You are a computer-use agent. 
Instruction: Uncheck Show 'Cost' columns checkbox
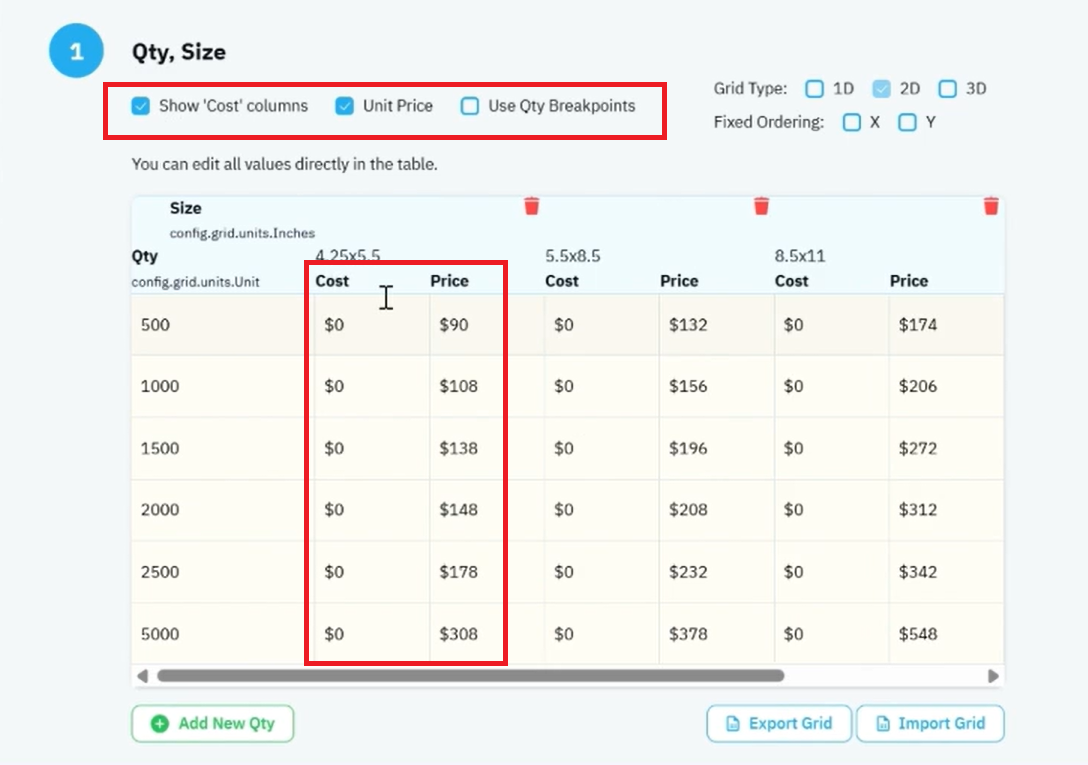click(141, 106)
